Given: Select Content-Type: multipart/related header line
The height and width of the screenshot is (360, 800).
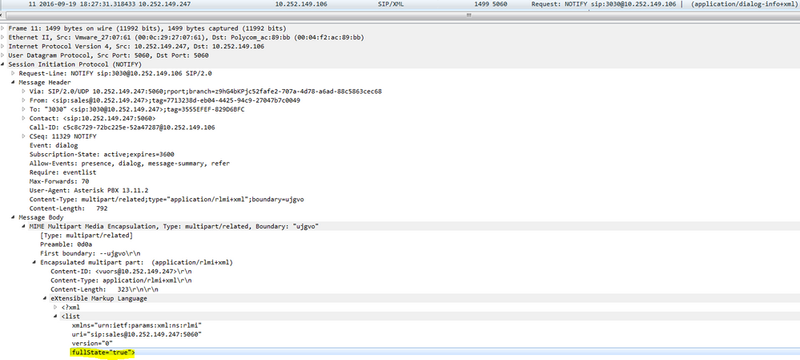Looking at the screenshot, I should point(167,199).
